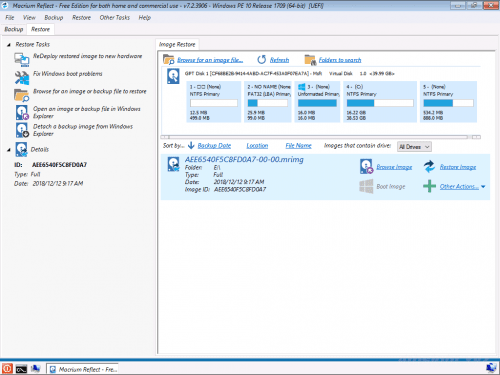Click the Browse Image link
Viewport: 500px width, 375px height.
(394, 167)
